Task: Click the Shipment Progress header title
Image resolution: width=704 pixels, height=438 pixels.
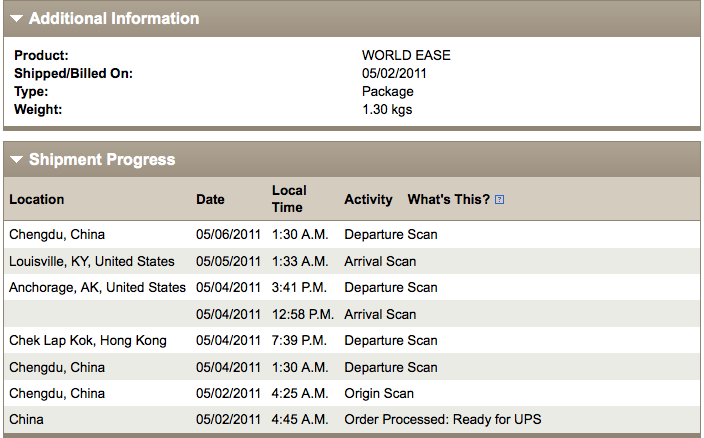Action: coord(102,160)
